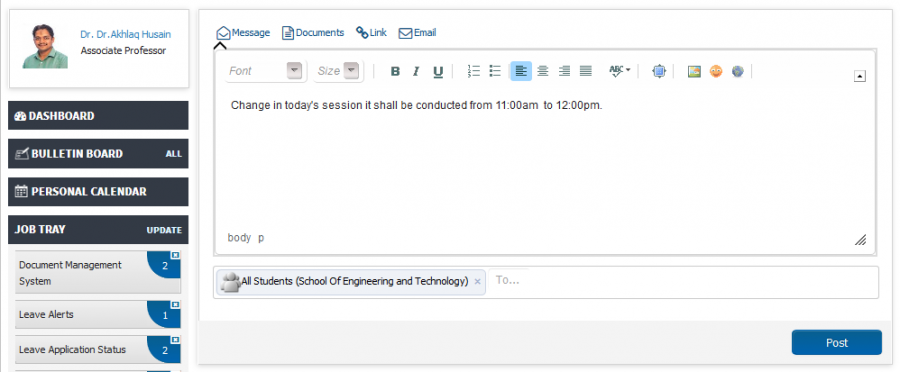
Task: Click the Post button
Action: coord(836,343)
